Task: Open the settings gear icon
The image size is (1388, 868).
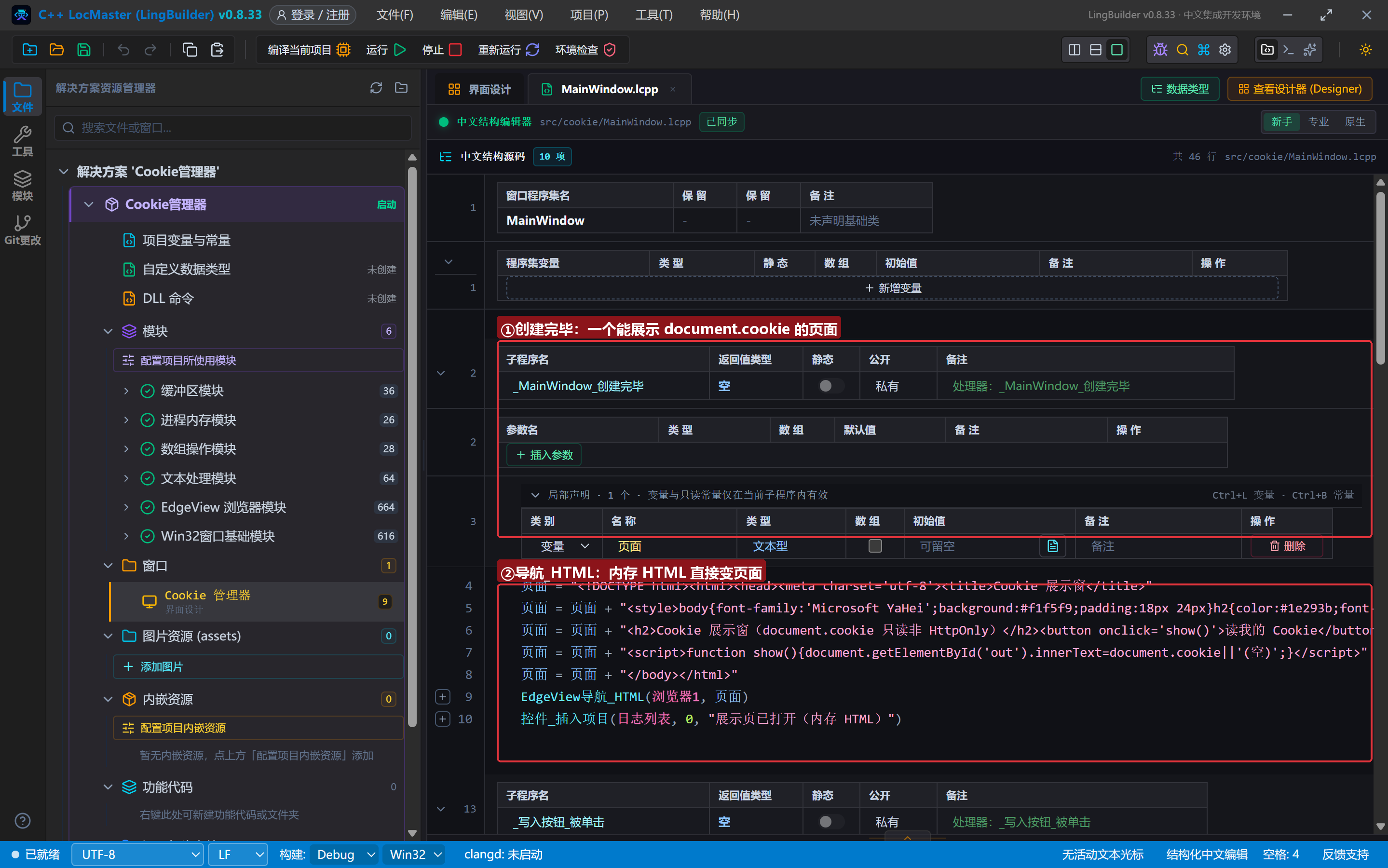Action: [x=1225, y=50]
